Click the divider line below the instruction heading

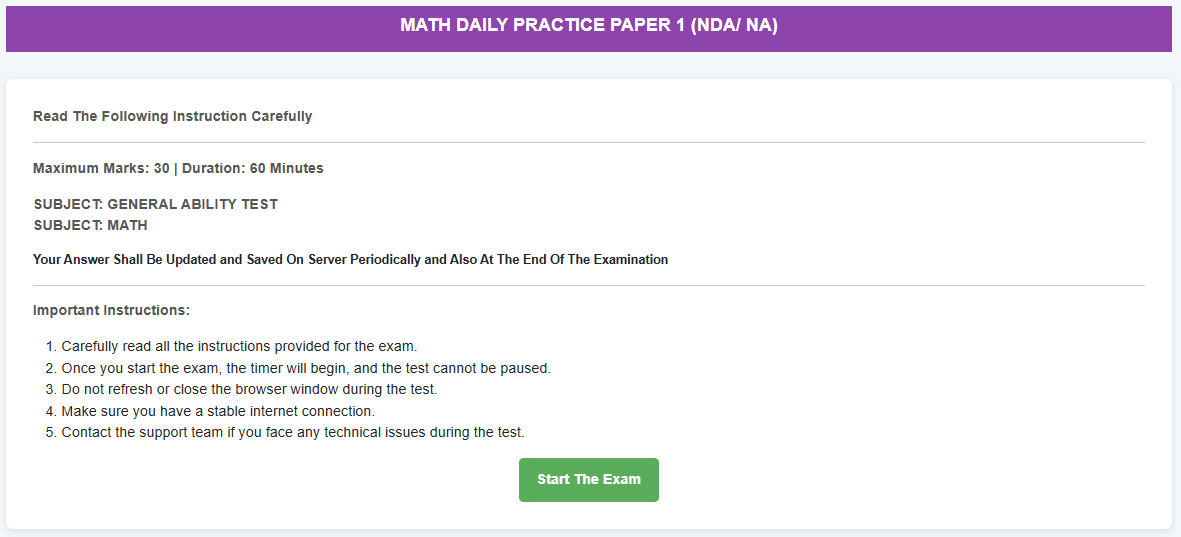click(x=588, y=143)
